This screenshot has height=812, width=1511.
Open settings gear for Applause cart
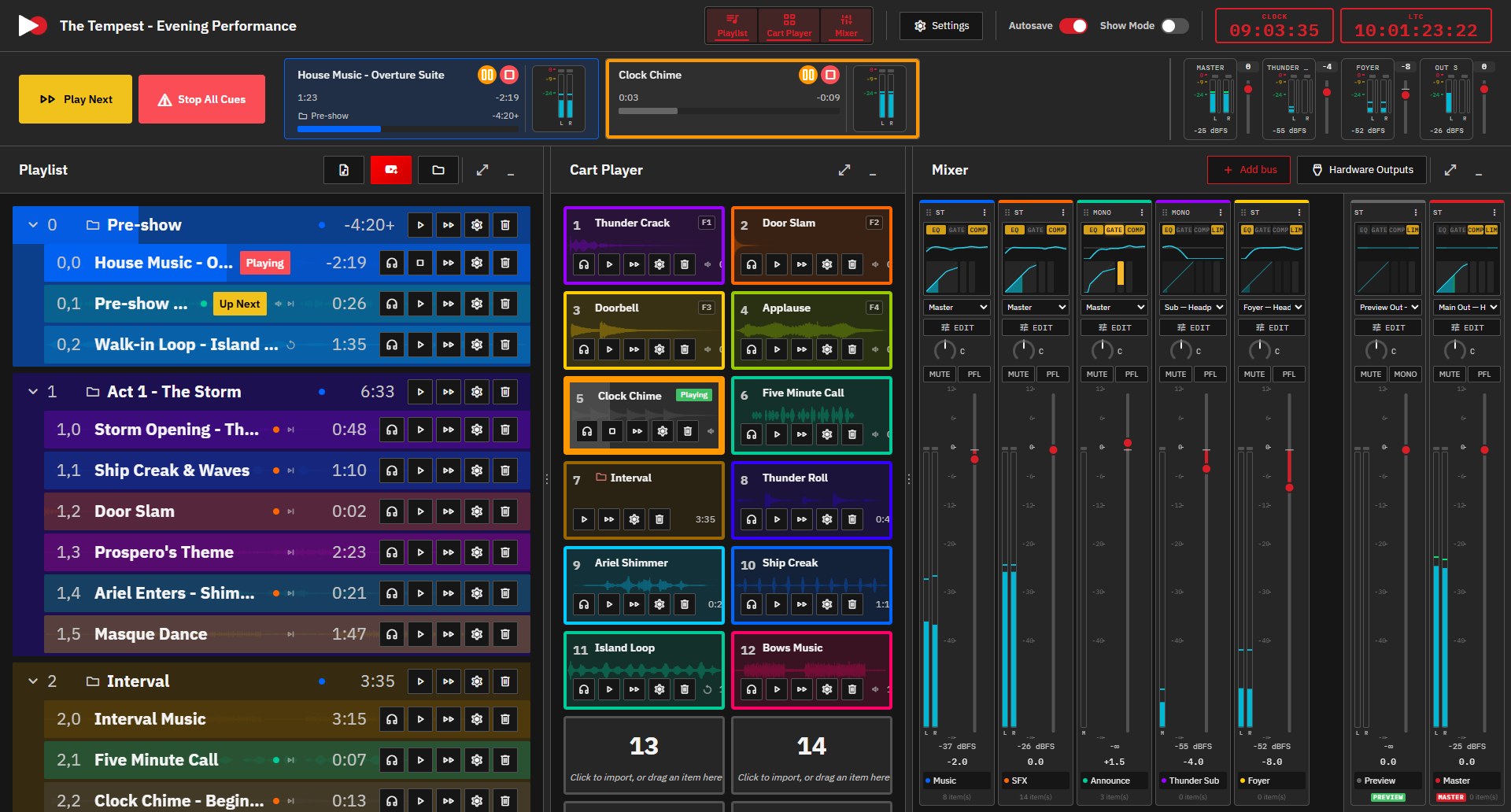point(827,349)
